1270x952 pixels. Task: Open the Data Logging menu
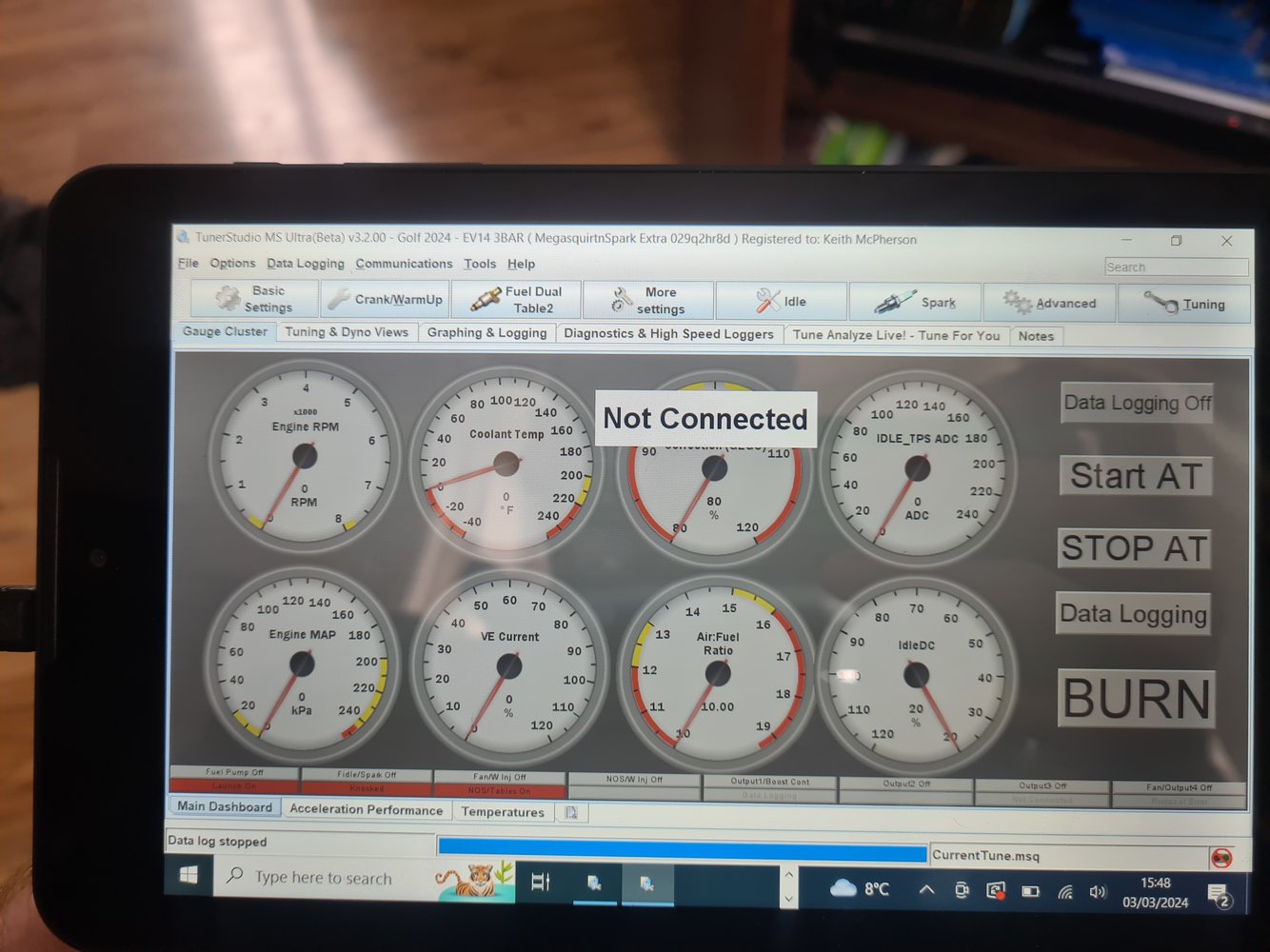(306, 264)
